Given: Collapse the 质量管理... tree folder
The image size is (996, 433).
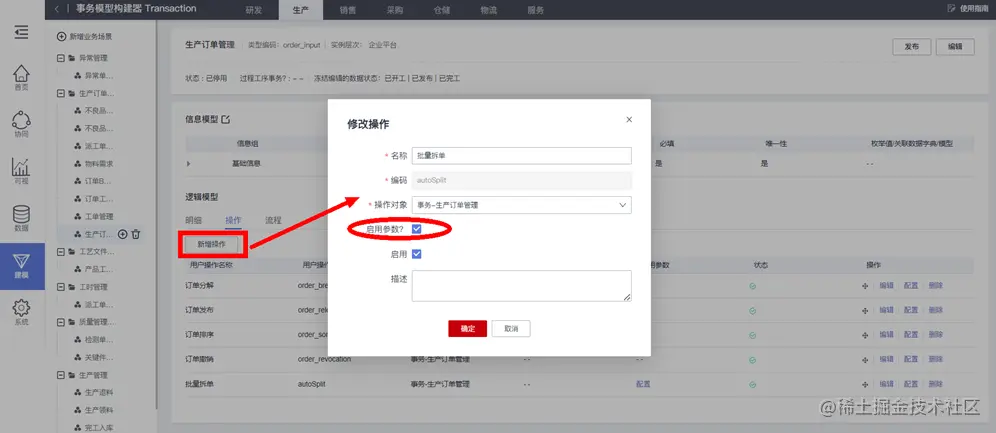Looking at the screenshot, I should 61,322.
